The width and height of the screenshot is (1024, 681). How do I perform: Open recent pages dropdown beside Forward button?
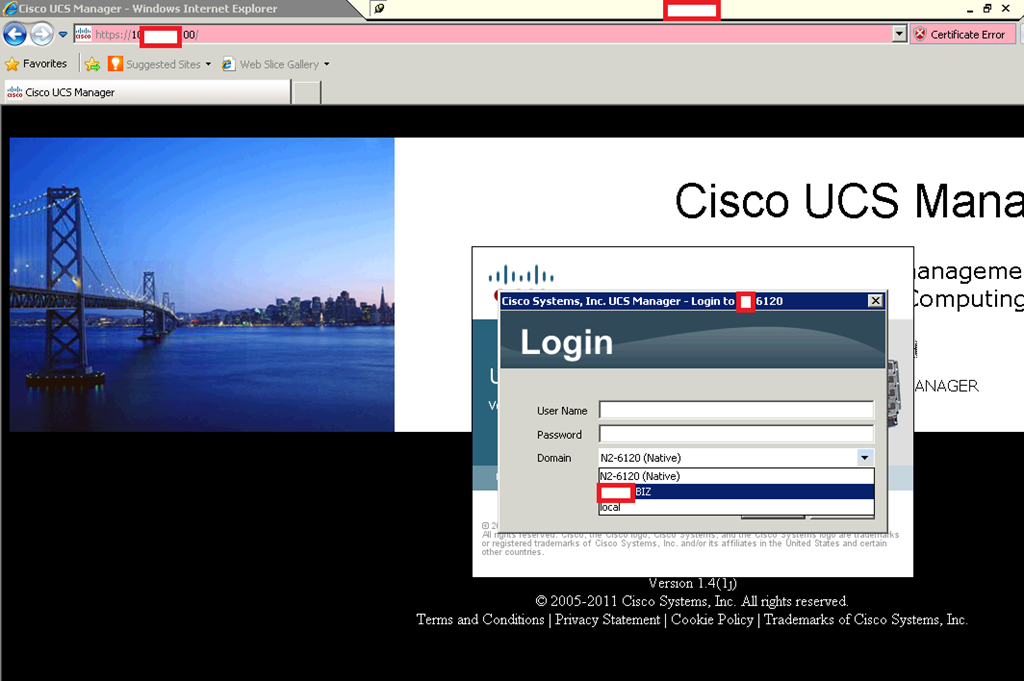[63, 35]
